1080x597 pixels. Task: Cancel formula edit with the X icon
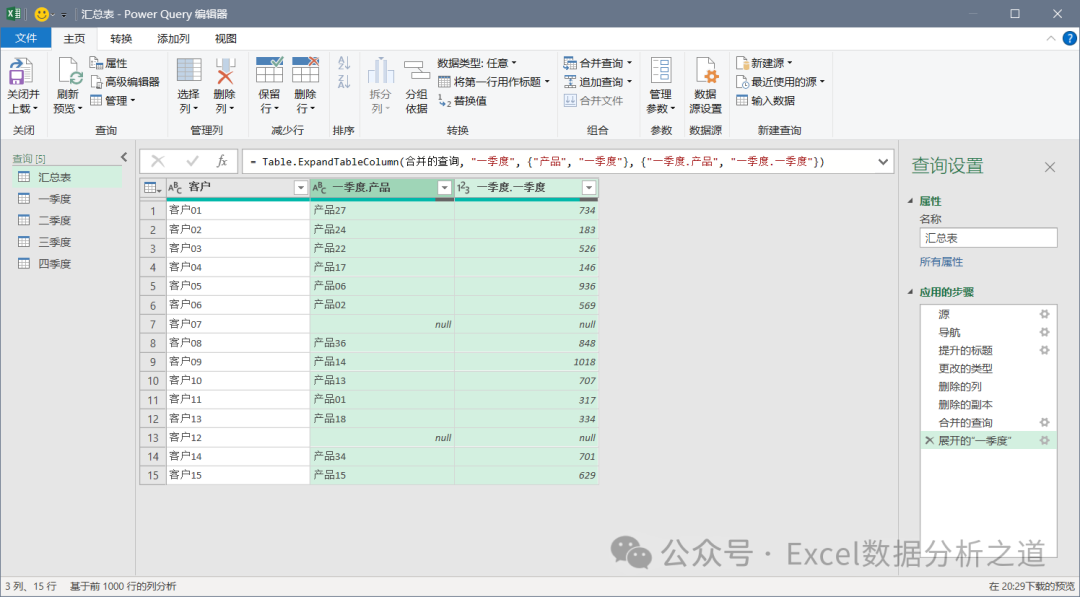tap(158, 161)
